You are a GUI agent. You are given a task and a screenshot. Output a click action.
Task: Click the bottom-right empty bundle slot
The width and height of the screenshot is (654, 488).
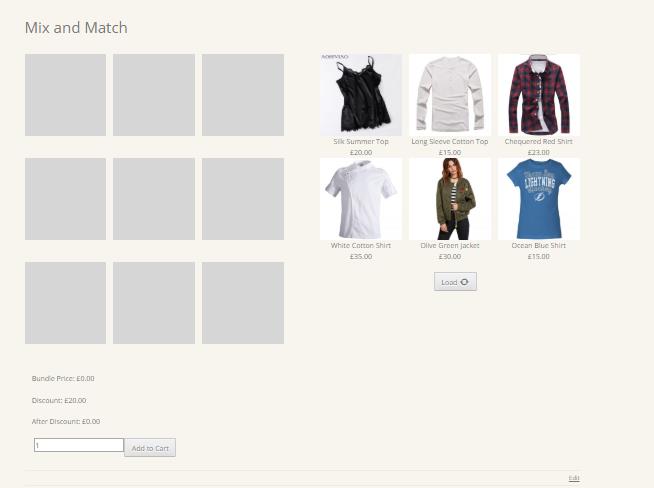[243, 303]
